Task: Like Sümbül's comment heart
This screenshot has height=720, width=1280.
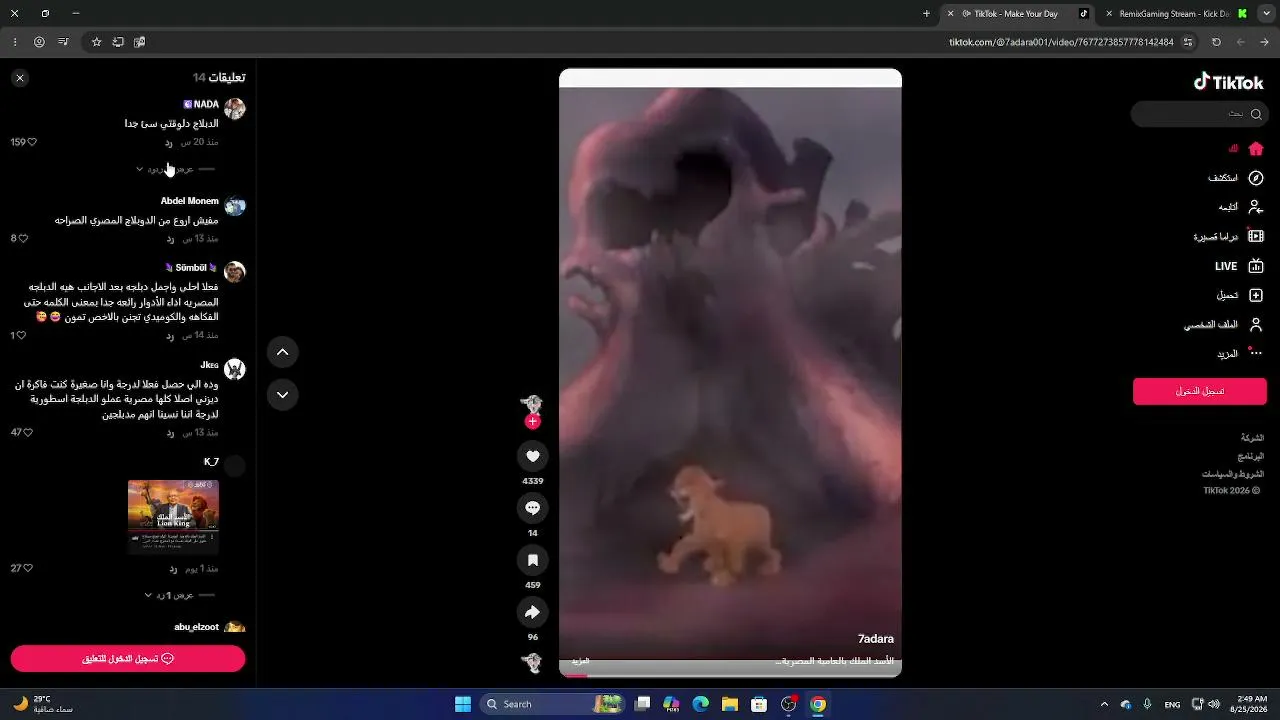Action: click(x=22, y=336)
